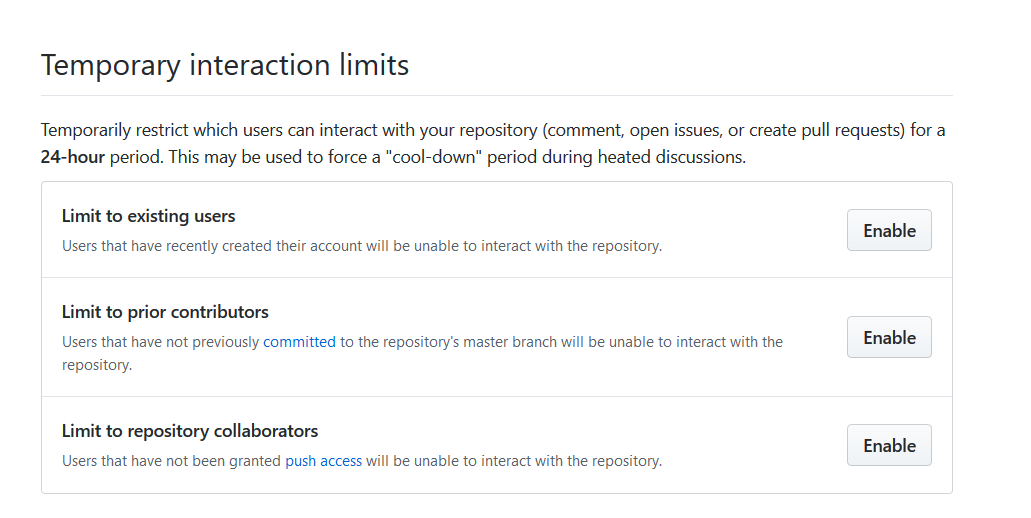
Task: Select the "Limit to prior contributors" title
Action: pos(165,312)
